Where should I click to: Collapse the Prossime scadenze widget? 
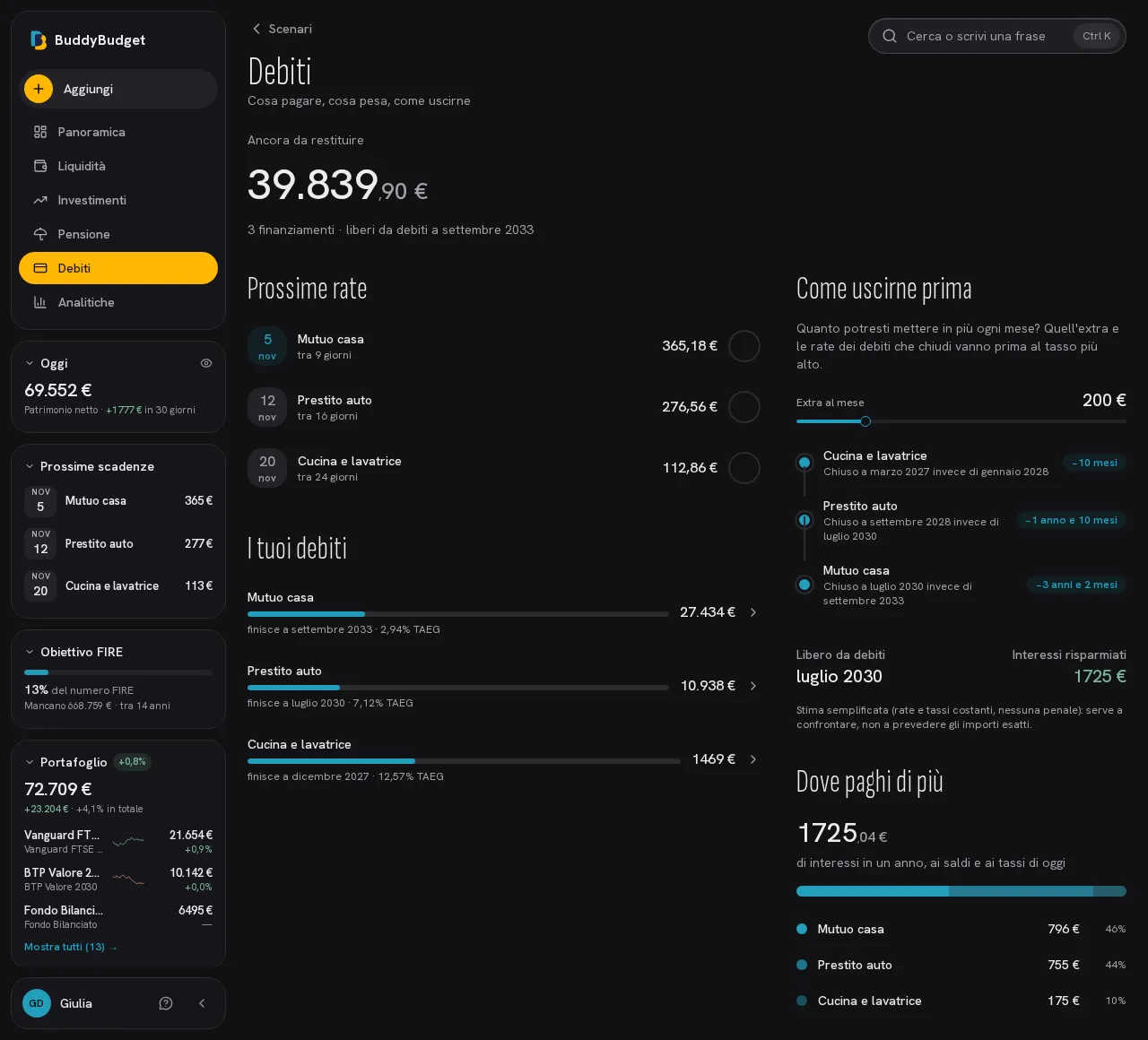pos(30,466)
